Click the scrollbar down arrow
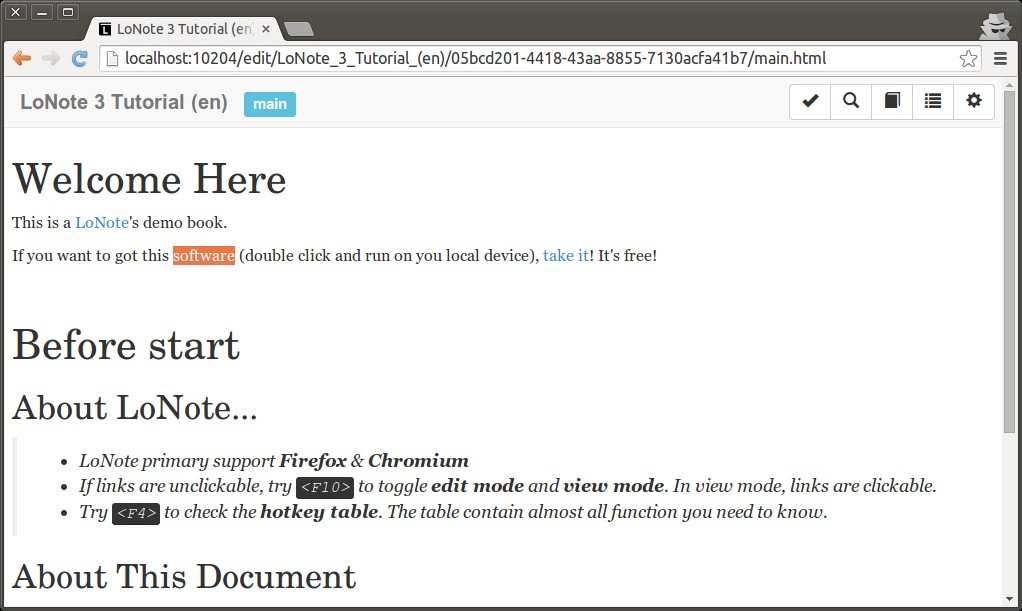This screenshot has height=611, width=1022. 1010,599
